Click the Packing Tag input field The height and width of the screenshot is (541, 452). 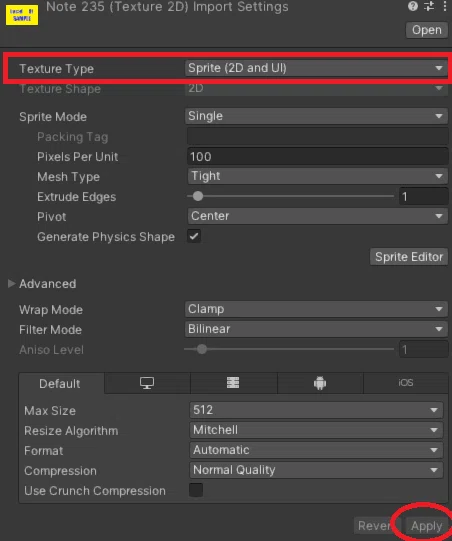coord(317,137)
